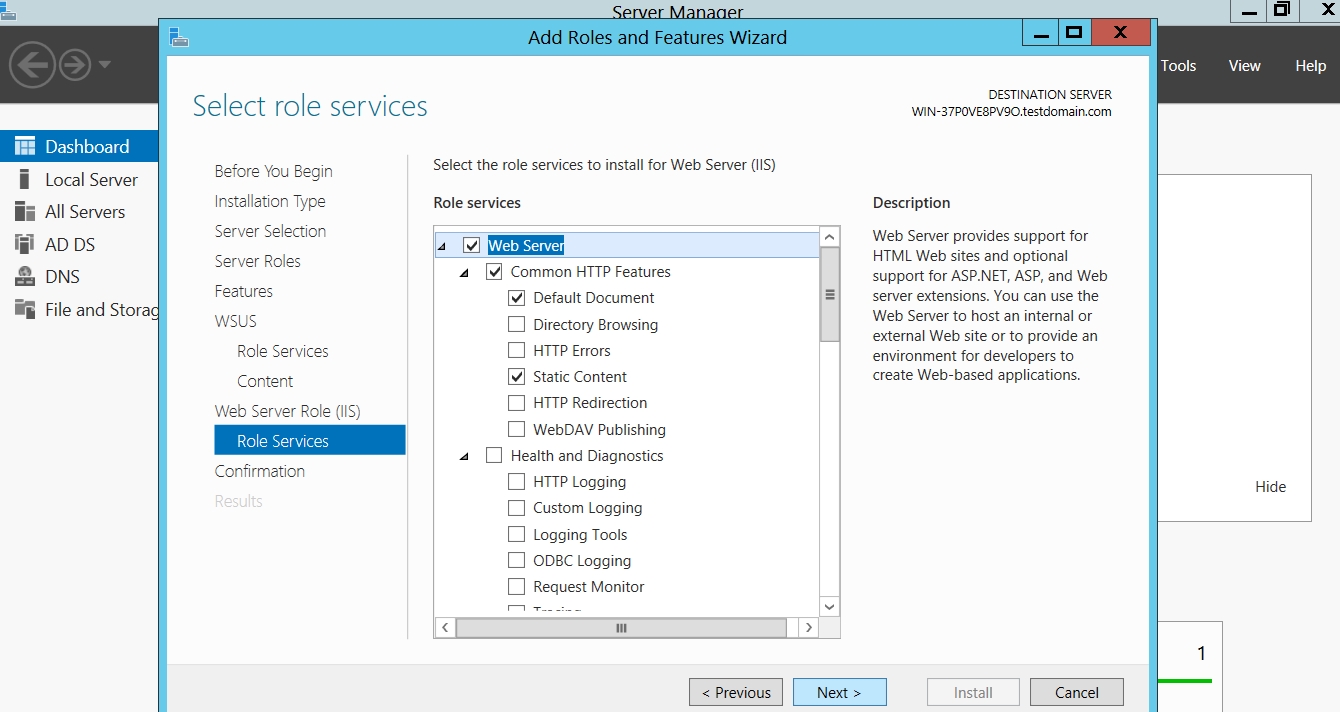
Task: Collapse the Health and Diagnostics node
Action: tap(464, 456)
